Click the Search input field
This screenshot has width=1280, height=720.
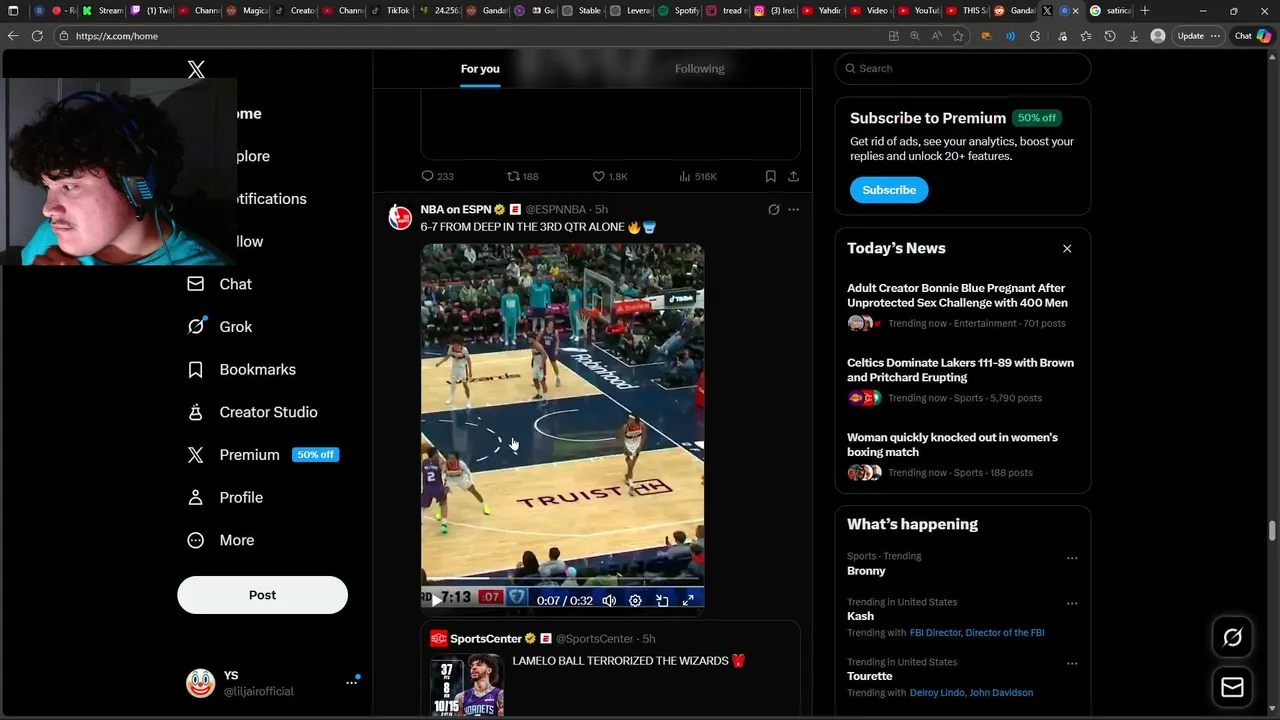(x=962, y=69)
